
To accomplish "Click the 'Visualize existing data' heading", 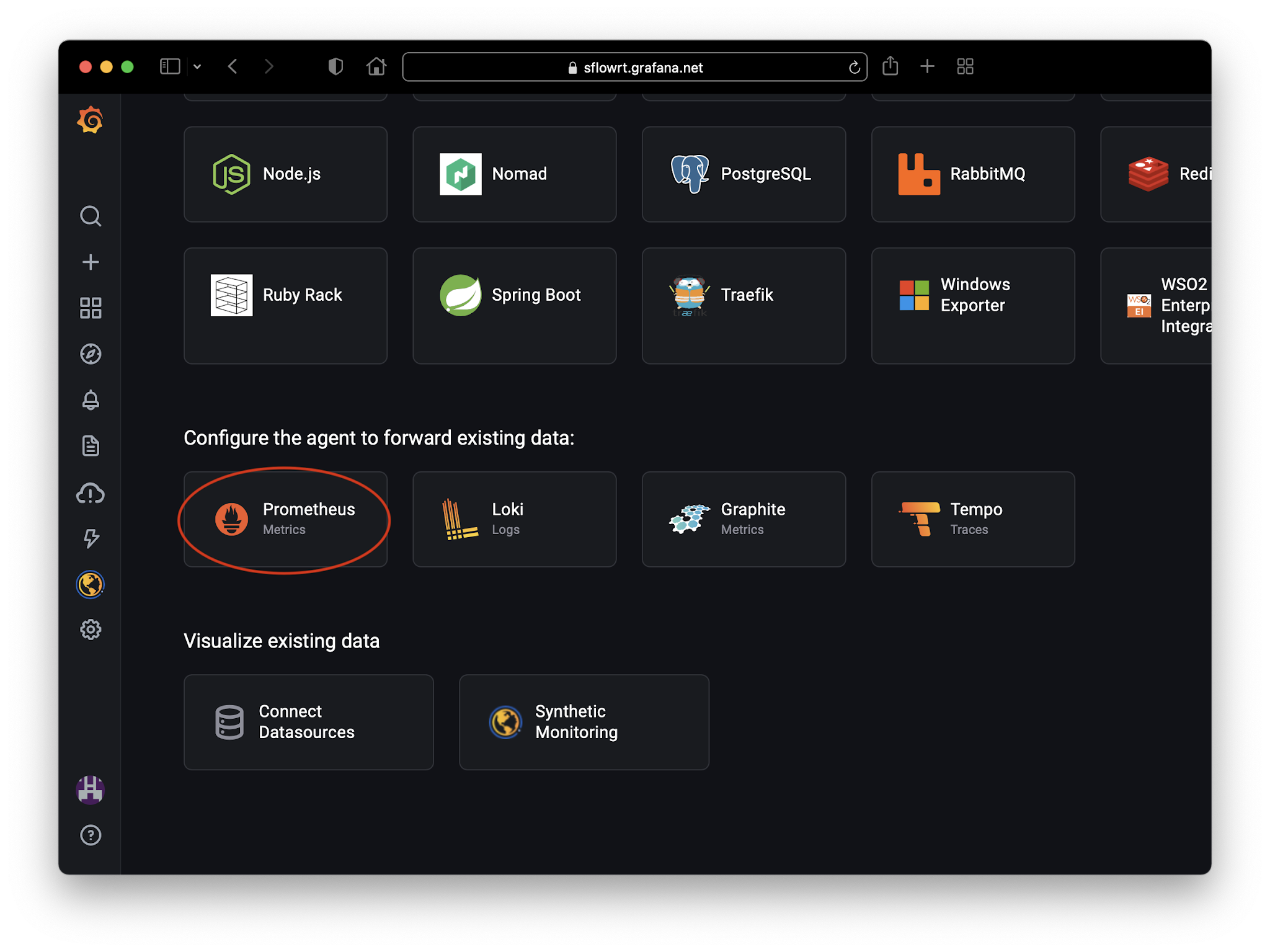I will [x=282, y=641].
